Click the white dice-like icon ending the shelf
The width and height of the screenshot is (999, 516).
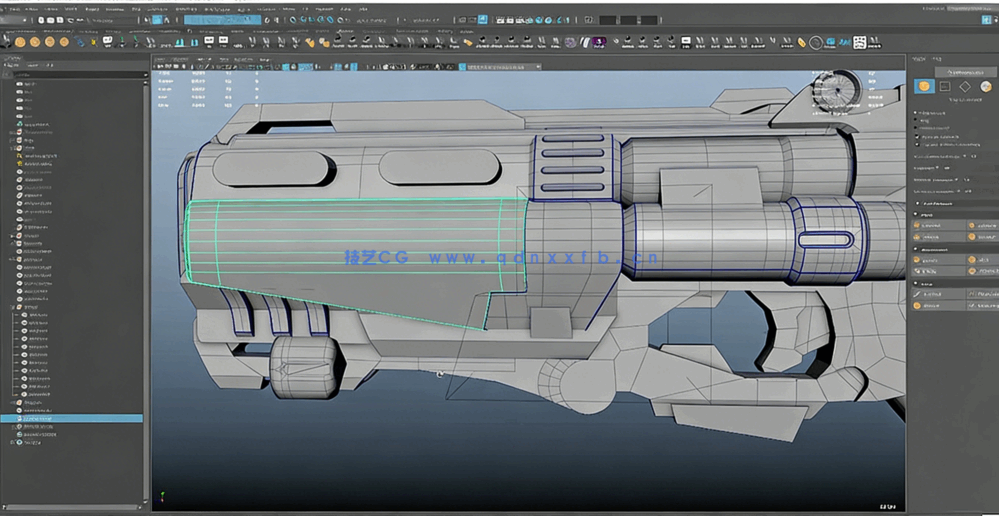pyautogui.click(x=859, y=42)
